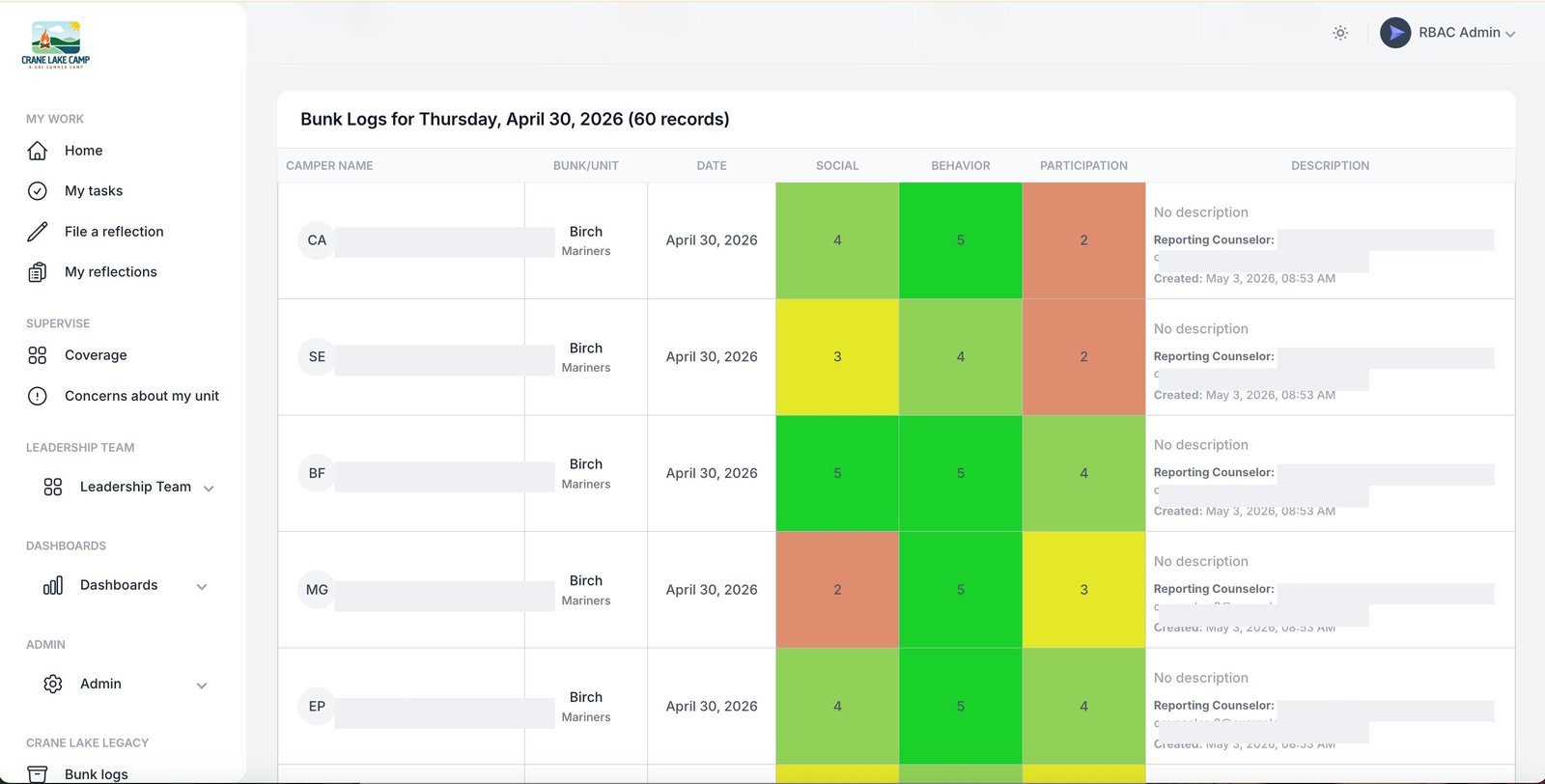1545x784 pixels.
Task: Sort by Date column header
Action: click(x=712, y=166)
